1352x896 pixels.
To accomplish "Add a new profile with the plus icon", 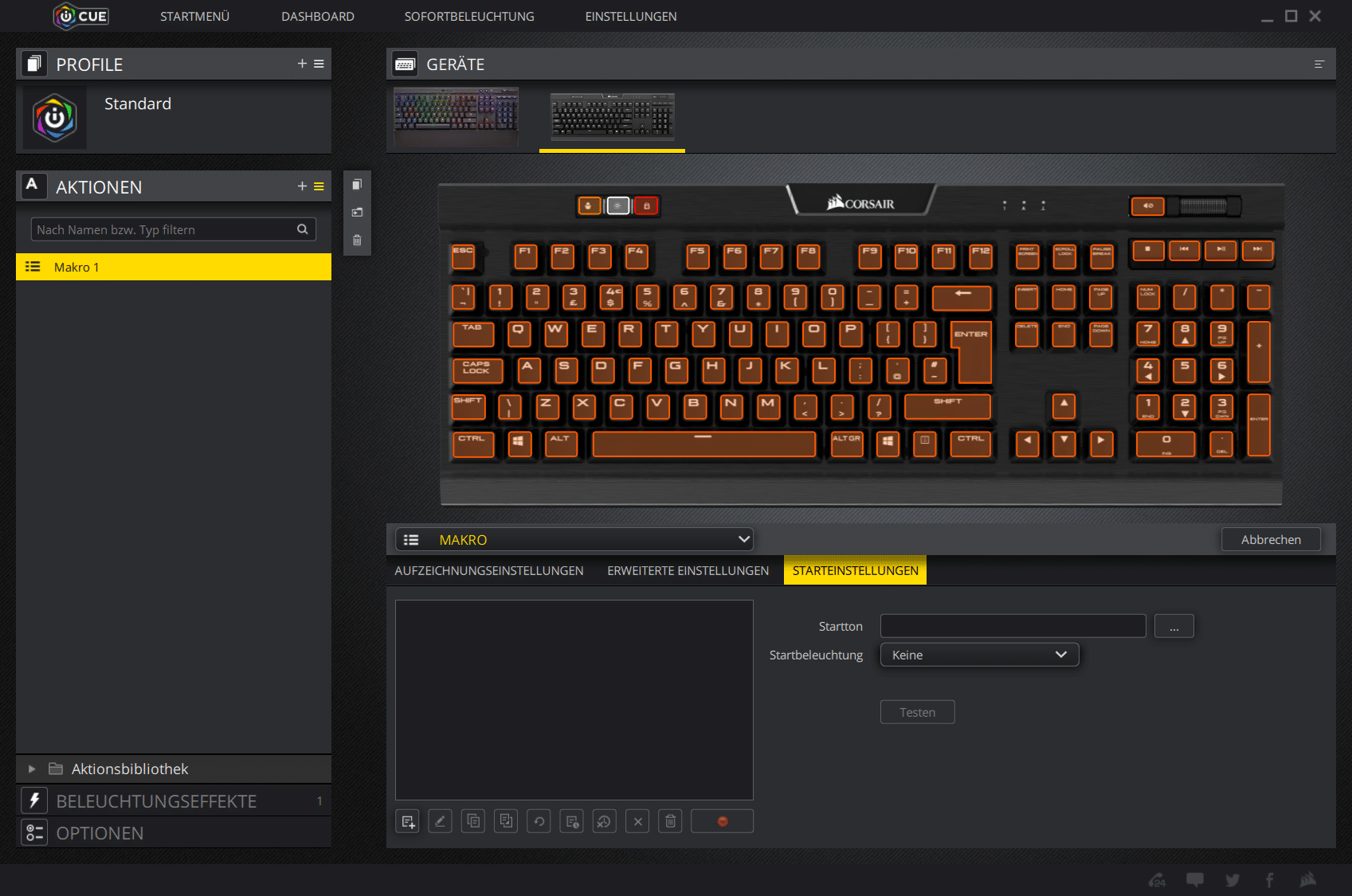I will (302, 64).
